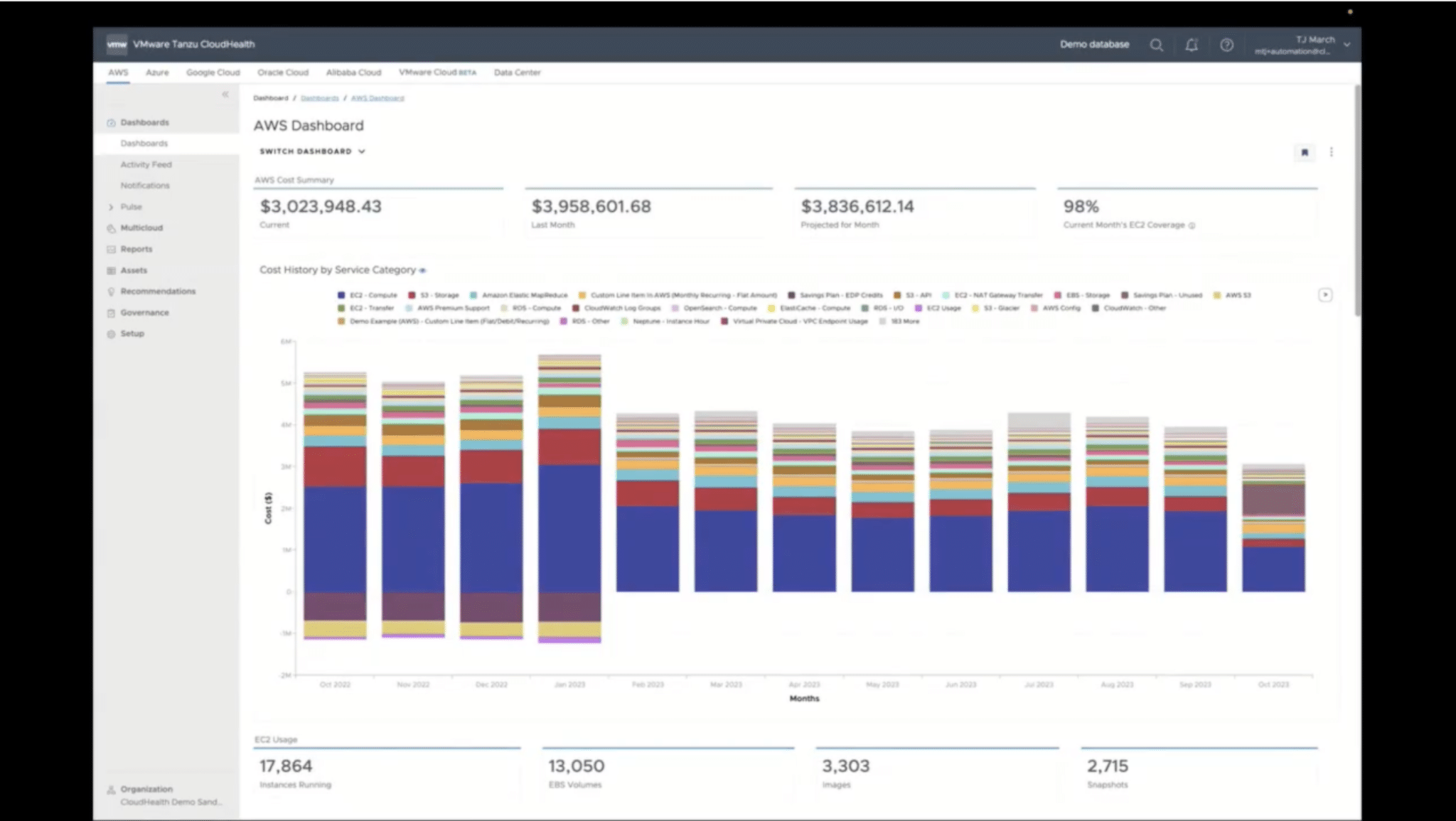Open the notifications bell icon

[x=1192, y=45]
